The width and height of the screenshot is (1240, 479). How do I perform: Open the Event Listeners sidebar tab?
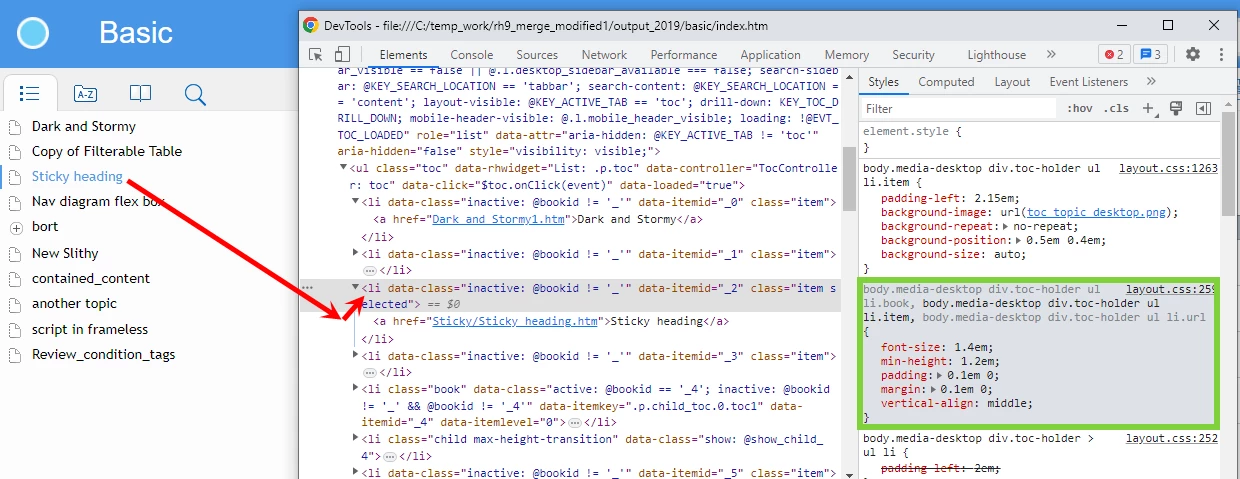(1088, 82)
